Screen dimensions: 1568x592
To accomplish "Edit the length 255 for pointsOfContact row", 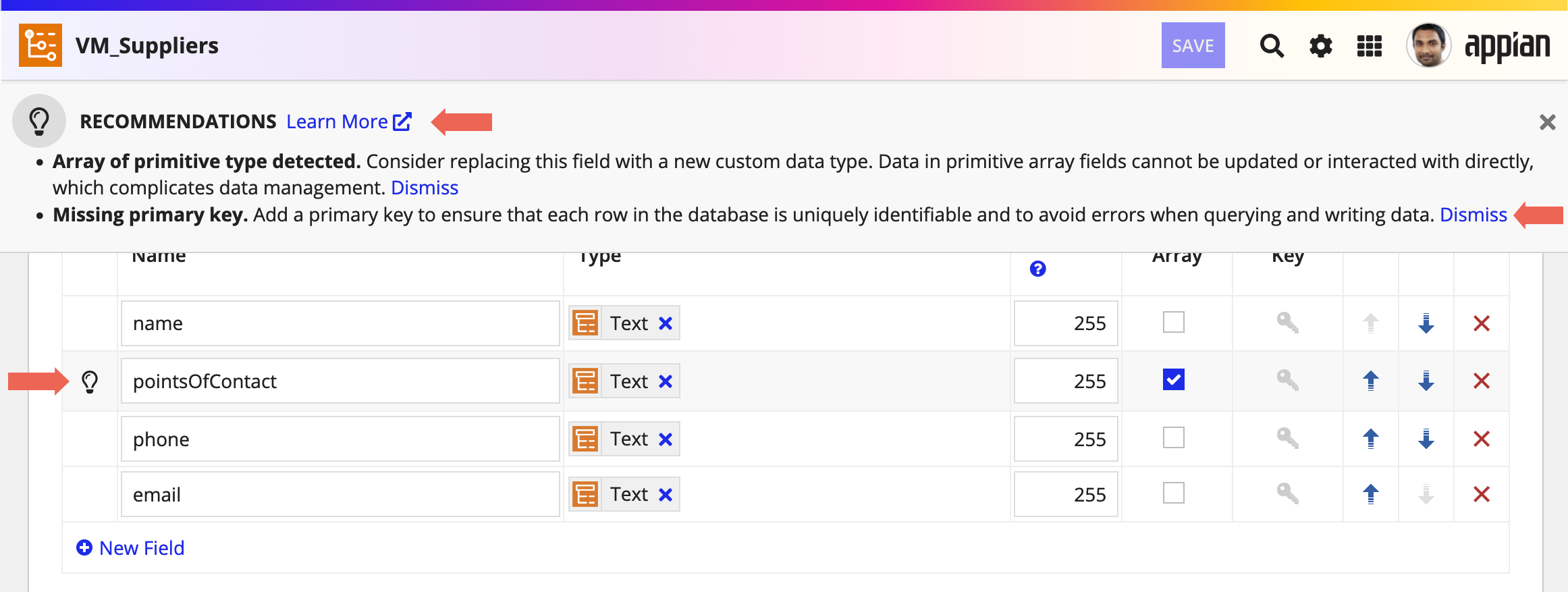I will tap(1066, 381).
